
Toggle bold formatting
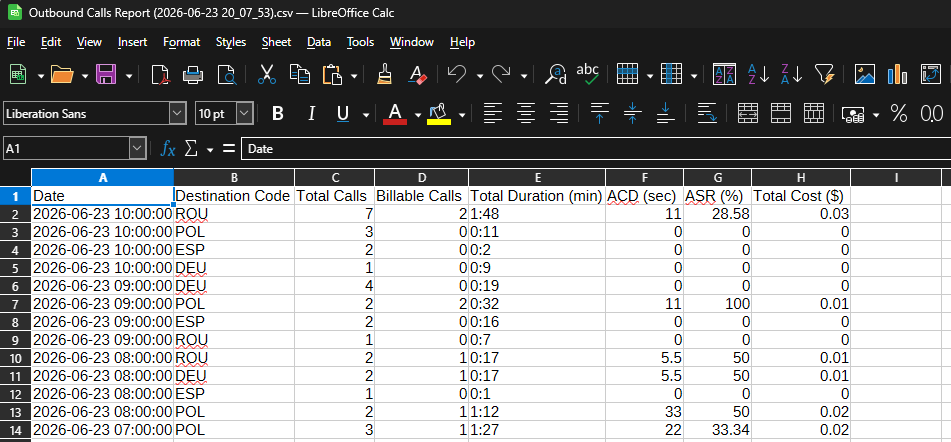pos(278,113)
